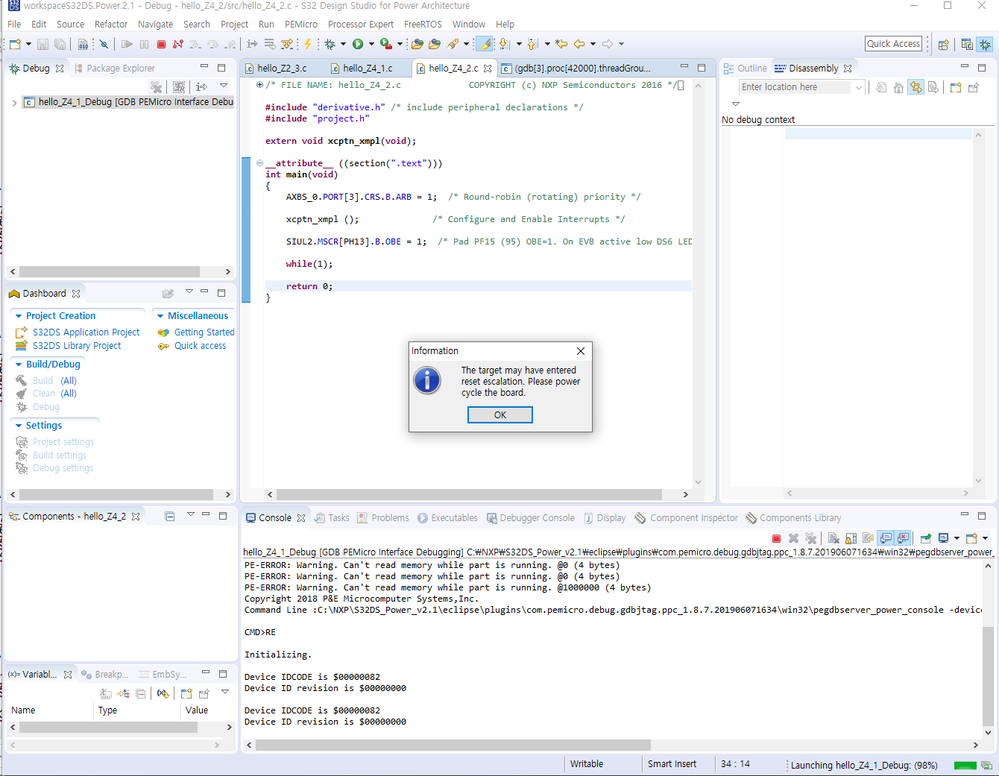Screen dimensions: 999x776
Task: Open the Getting Started link
Action: (204, 332)
